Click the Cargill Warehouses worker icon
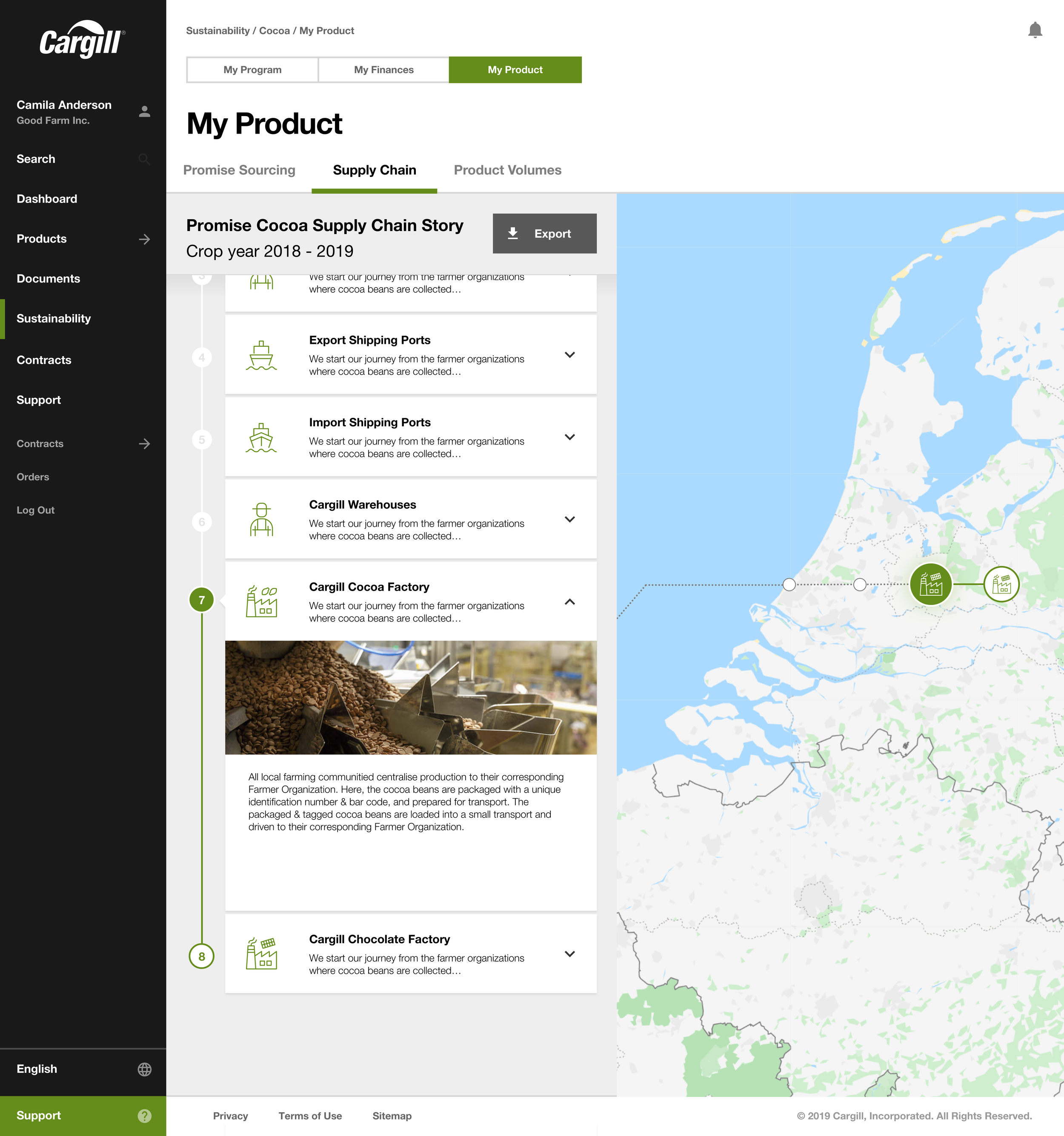The image size is (1064, 1136). (261, 519)
